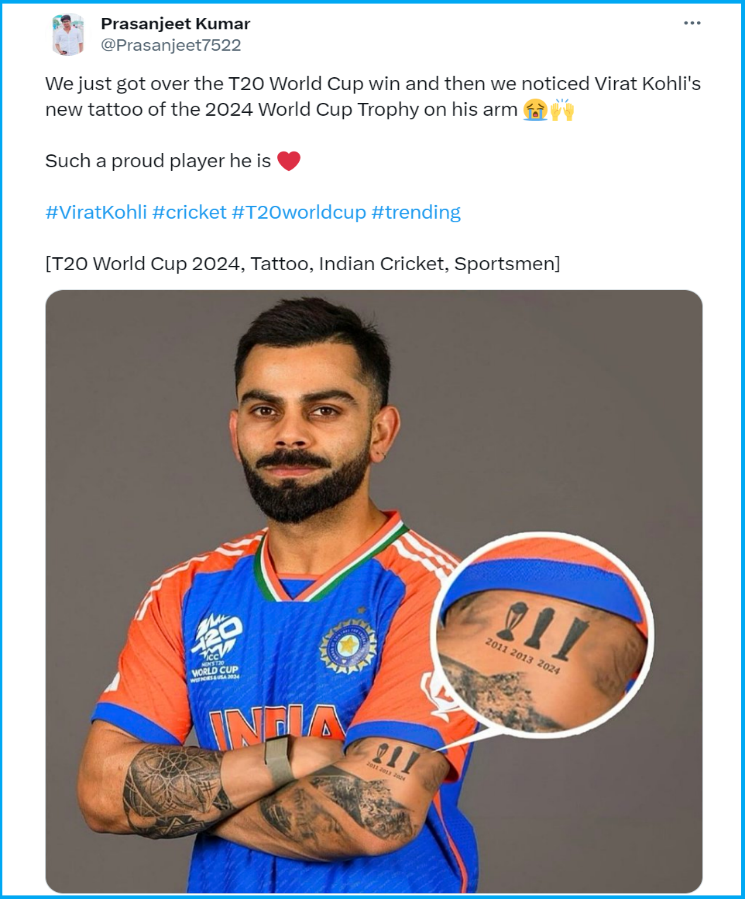The width and height of the screenshot is (745, 899).
Task: Select the #trending hashtag
Action: point(416,212)
